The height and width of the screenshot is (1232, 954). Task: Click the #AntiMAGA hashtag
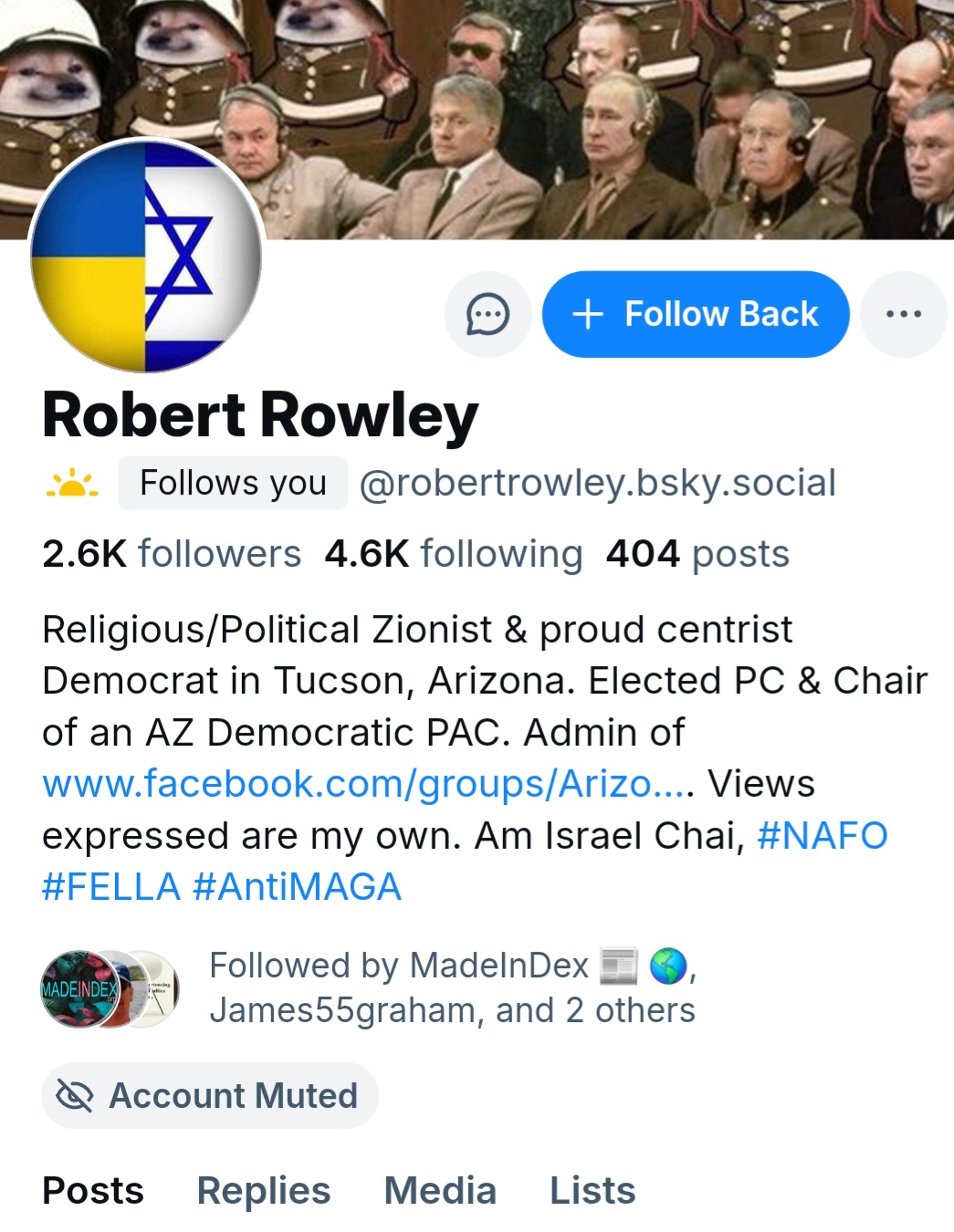(298, 887)
